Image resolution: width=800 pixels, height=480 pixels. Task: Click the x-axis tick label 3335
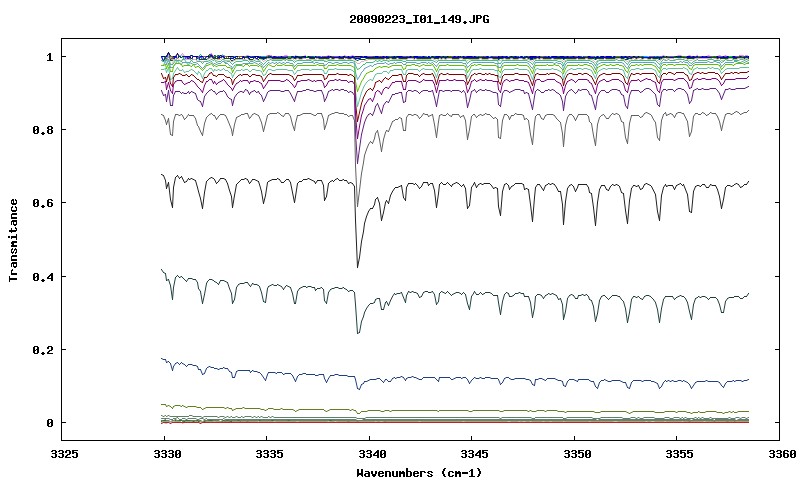tap(267, 454)
